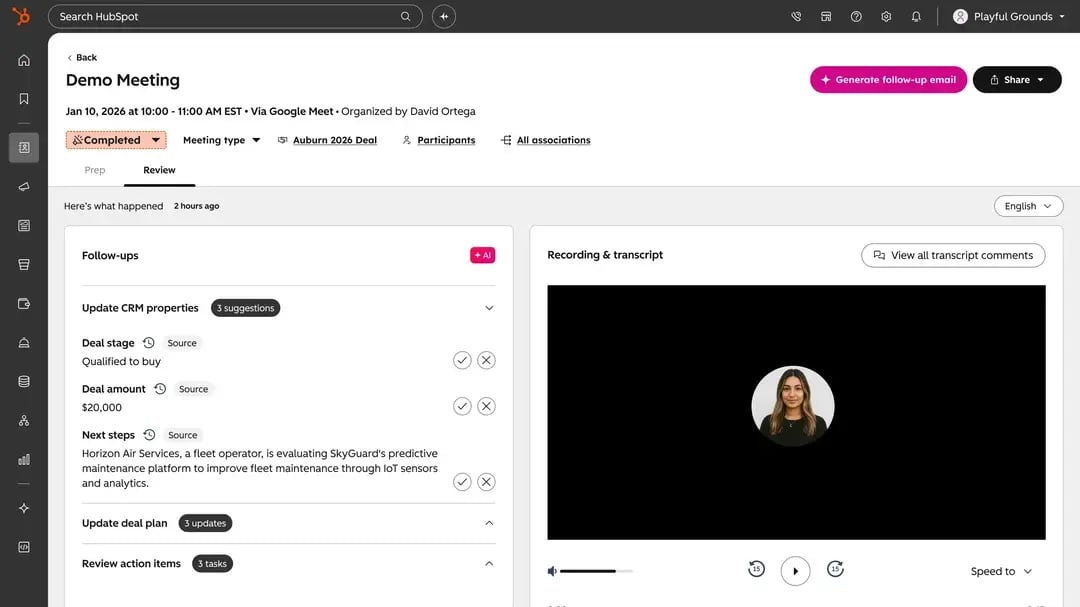
Task: Click the notifications bell icon
Action: tap(915, 17)
